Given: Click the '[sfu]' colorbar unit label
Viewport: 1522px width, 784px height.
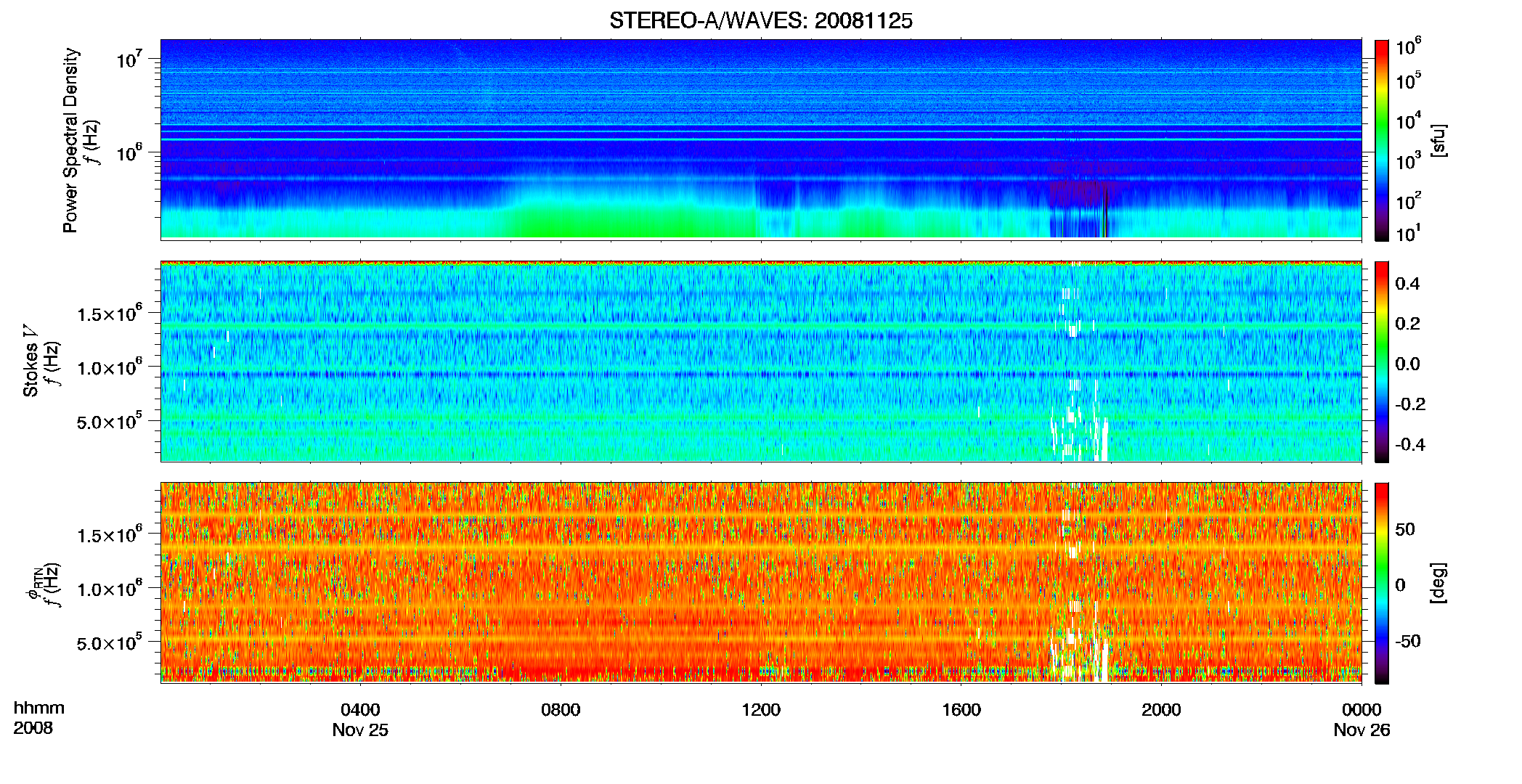Looking at the screenshot, I should 1439,140.
